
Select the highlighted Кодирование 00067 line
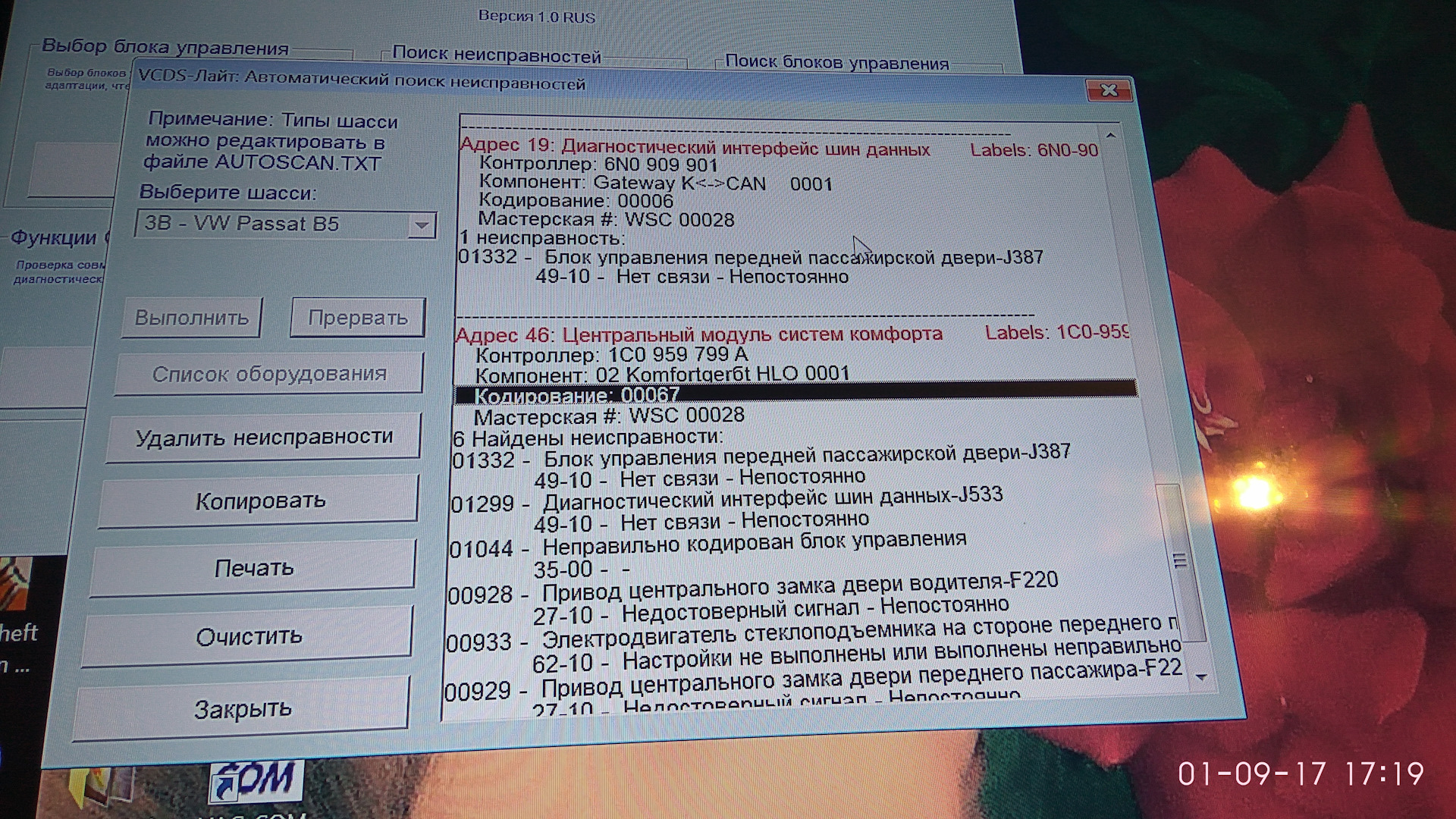pos(576,394)
